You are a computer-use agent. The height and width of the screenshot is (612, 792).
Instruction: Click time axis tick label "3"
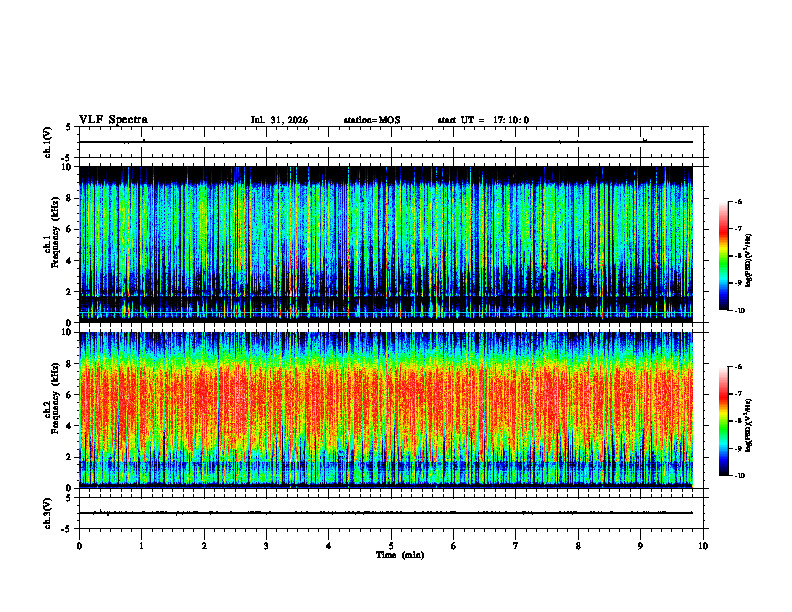click(x=266, y=546)
